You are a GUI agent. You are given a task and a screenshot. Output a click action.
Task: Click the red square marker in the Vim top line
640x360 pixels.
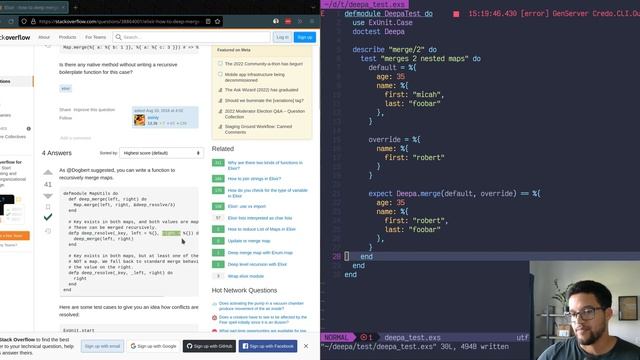coord(456,14)
